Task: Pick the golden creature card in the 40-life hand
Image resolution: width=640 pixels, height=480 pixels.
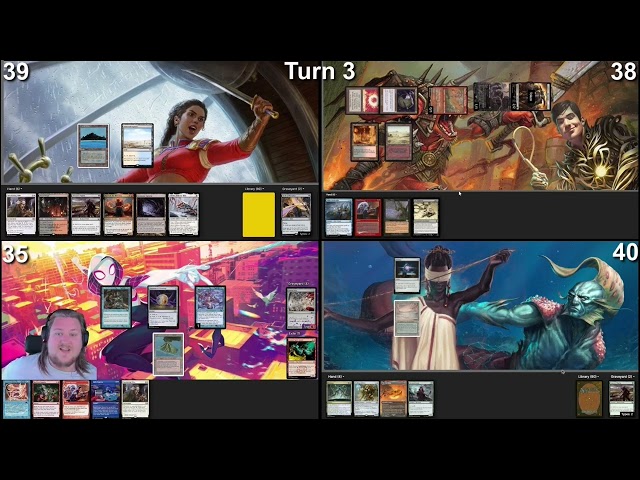Action: [x=366, y=399]
